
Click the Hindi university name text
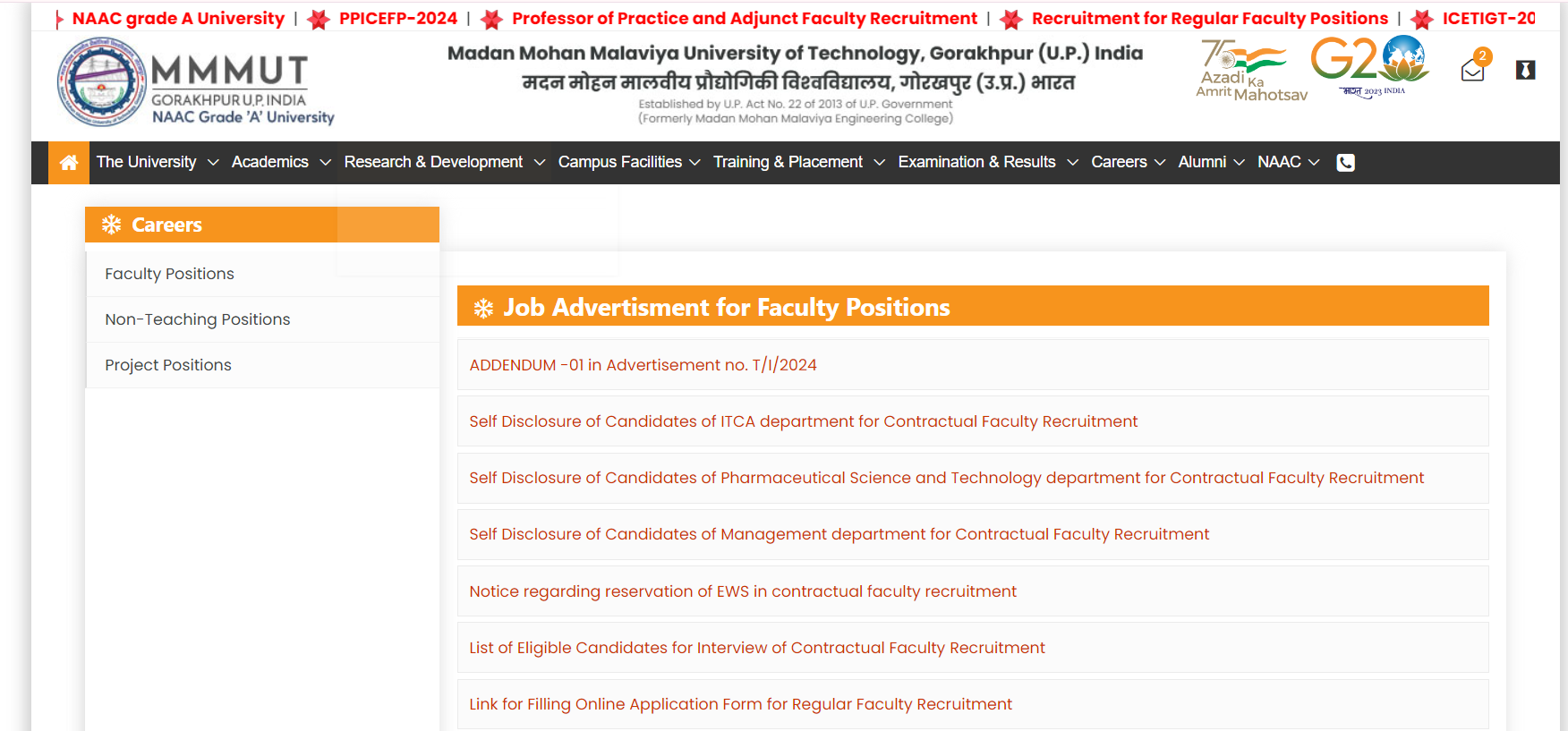(798, 83)
